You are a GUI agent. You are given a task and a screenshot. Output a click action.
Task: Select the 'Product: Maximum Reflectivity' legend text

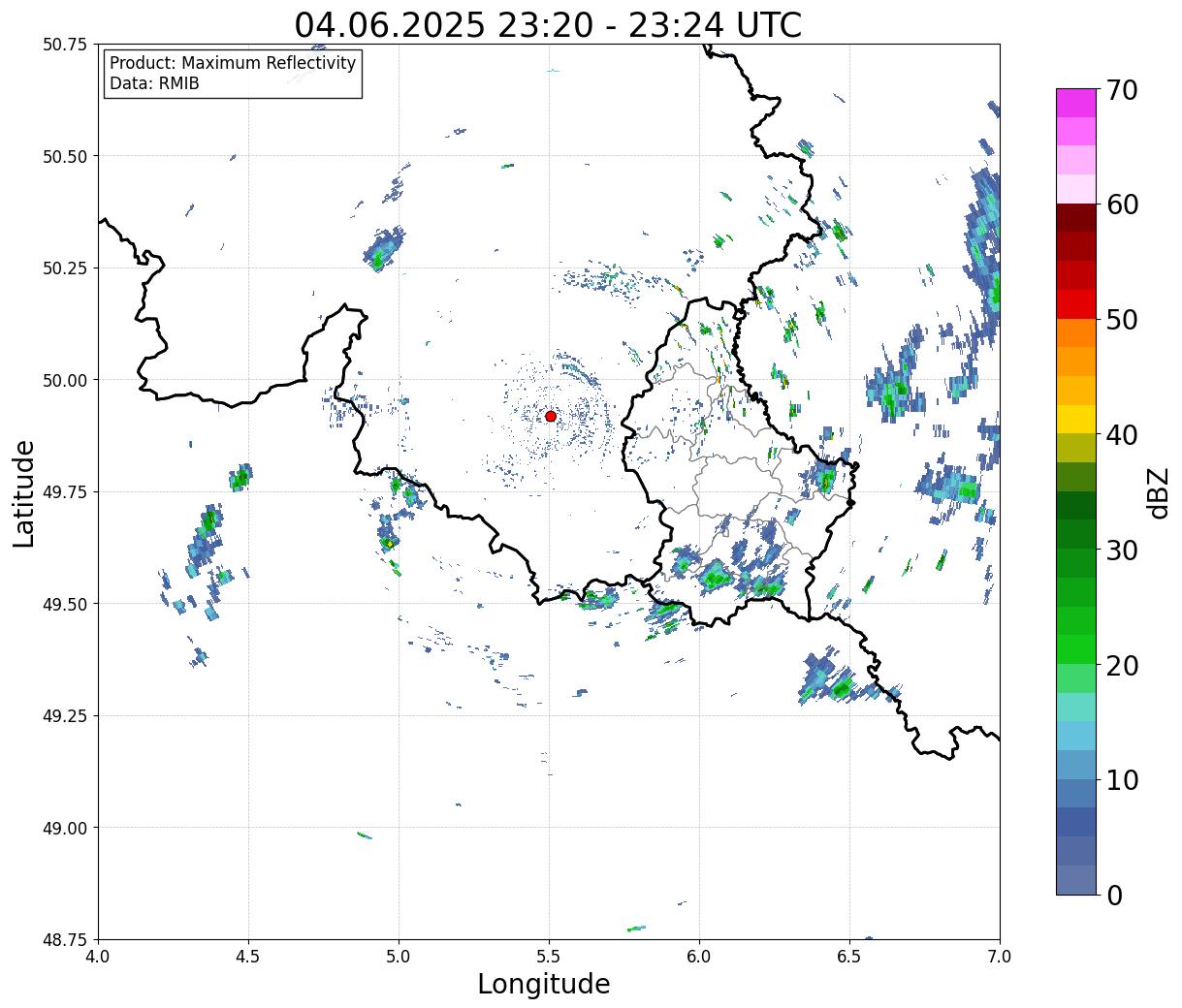(x=233, y=63)
